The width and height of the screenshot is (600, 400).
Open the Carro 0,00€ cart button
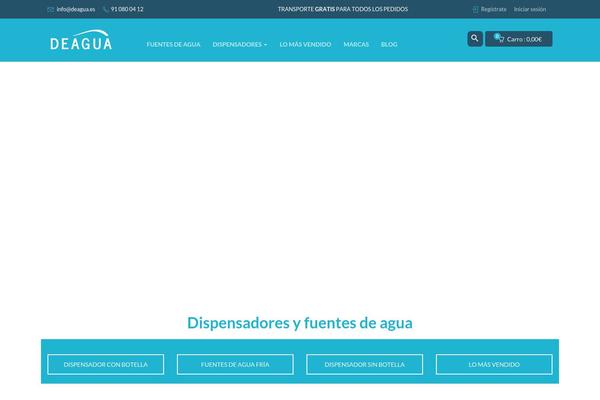518,39
